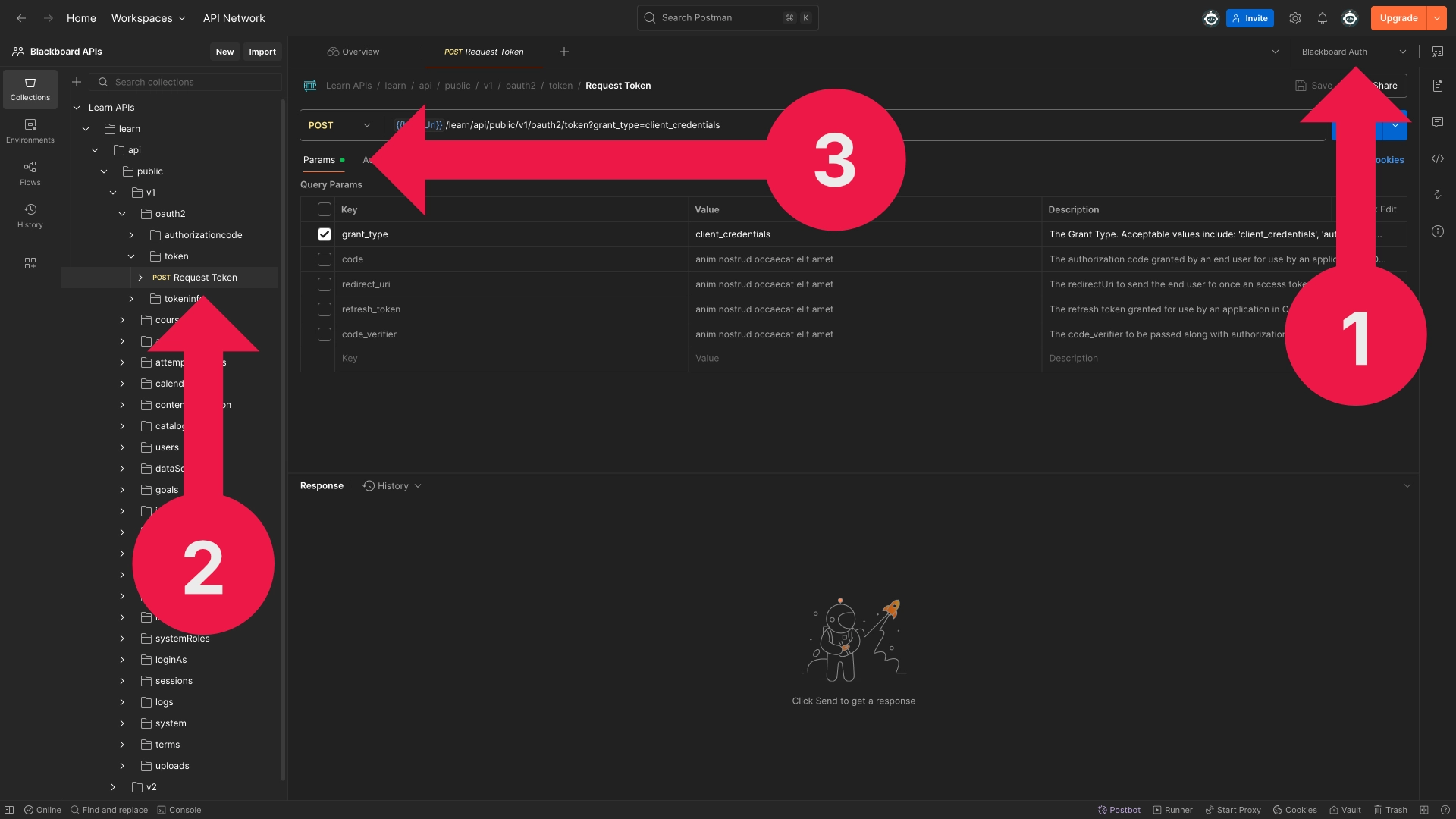Enable the refresh_token parameter checkbox
This screenshot has height=819, width=1456.
point(325,309)
